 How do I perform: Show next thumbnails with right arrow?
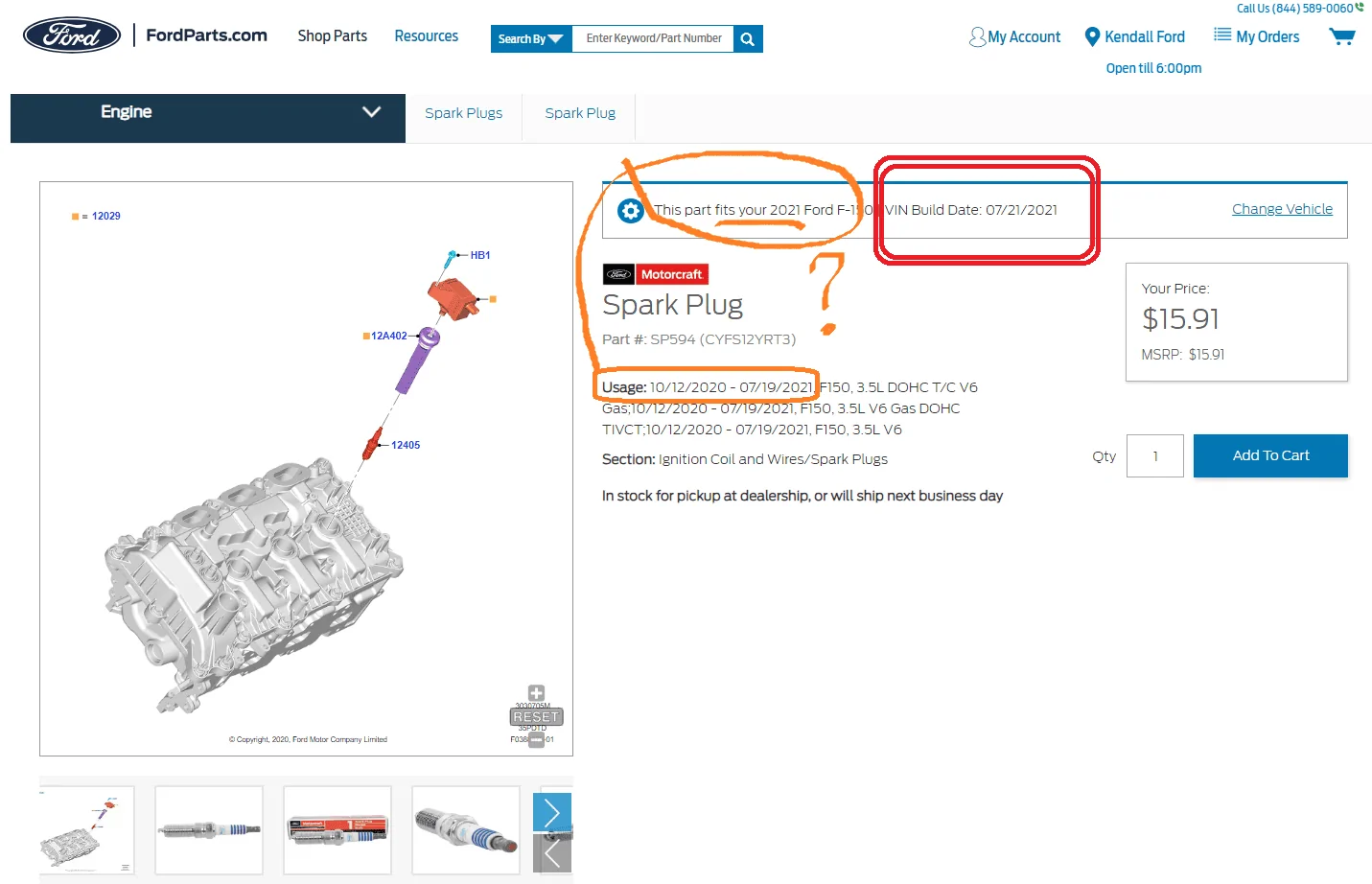(551, 813)
